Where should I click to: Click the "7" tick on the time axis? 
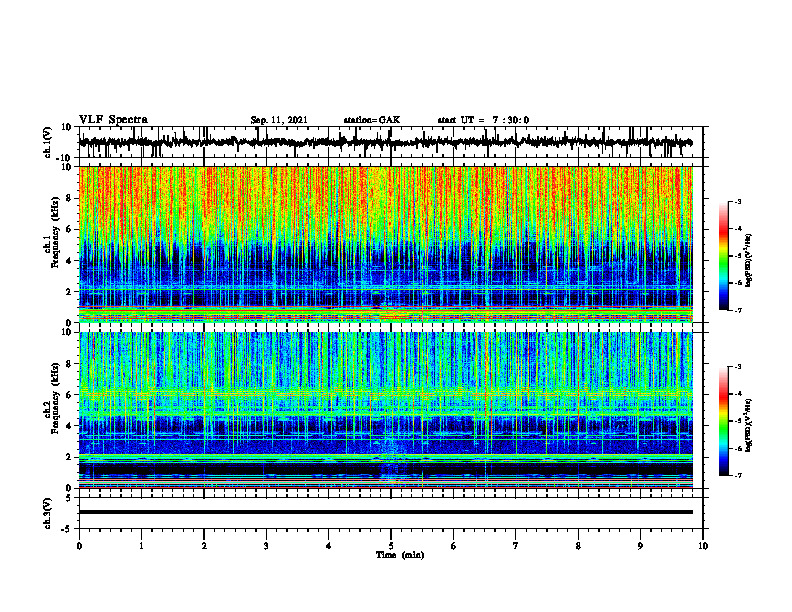516,546
